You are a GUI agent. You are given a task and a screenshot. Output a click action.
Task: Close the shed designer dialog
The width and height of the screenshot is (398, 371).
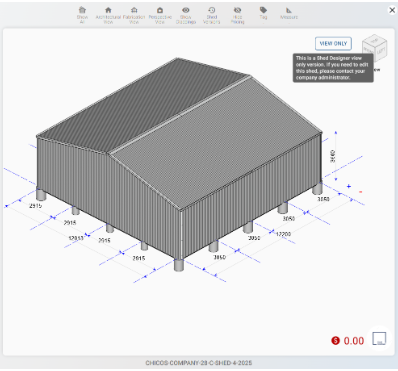[x=392, y=10]
